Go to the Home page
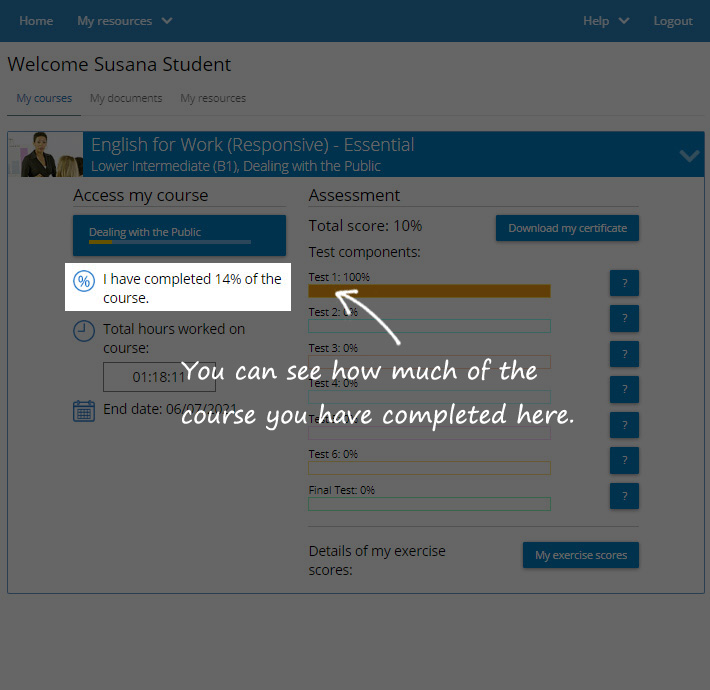 [x=36, y=21]
